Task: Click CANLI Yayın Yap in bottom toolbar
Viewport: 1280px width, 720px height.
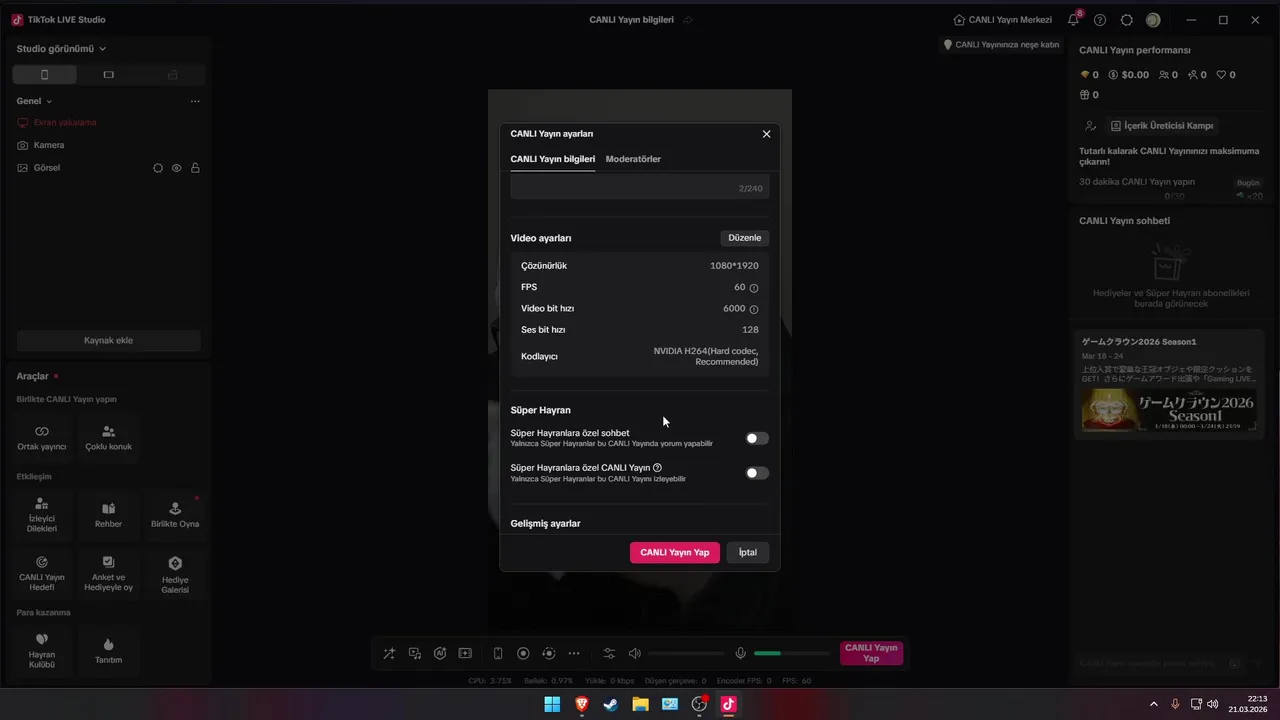Action: pyautogui.click(x=871, y=653)
